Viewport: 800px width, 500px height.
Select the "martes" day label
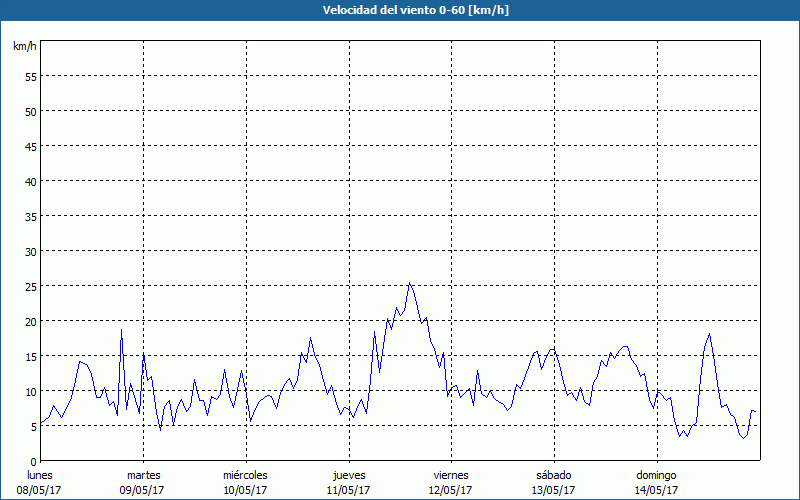pos(143,475)
